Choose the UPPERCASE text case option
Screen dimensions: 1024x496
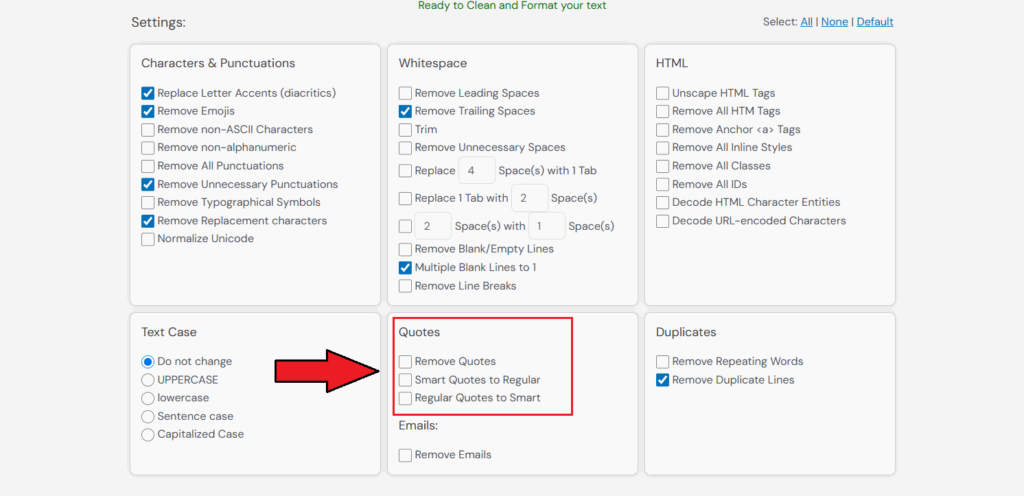(148, 380)
